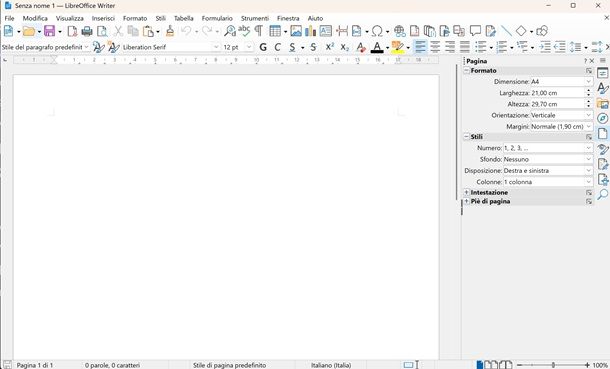Screen dimensions: 610x369
Task: Insert table icon
Action: coord(275,31)
